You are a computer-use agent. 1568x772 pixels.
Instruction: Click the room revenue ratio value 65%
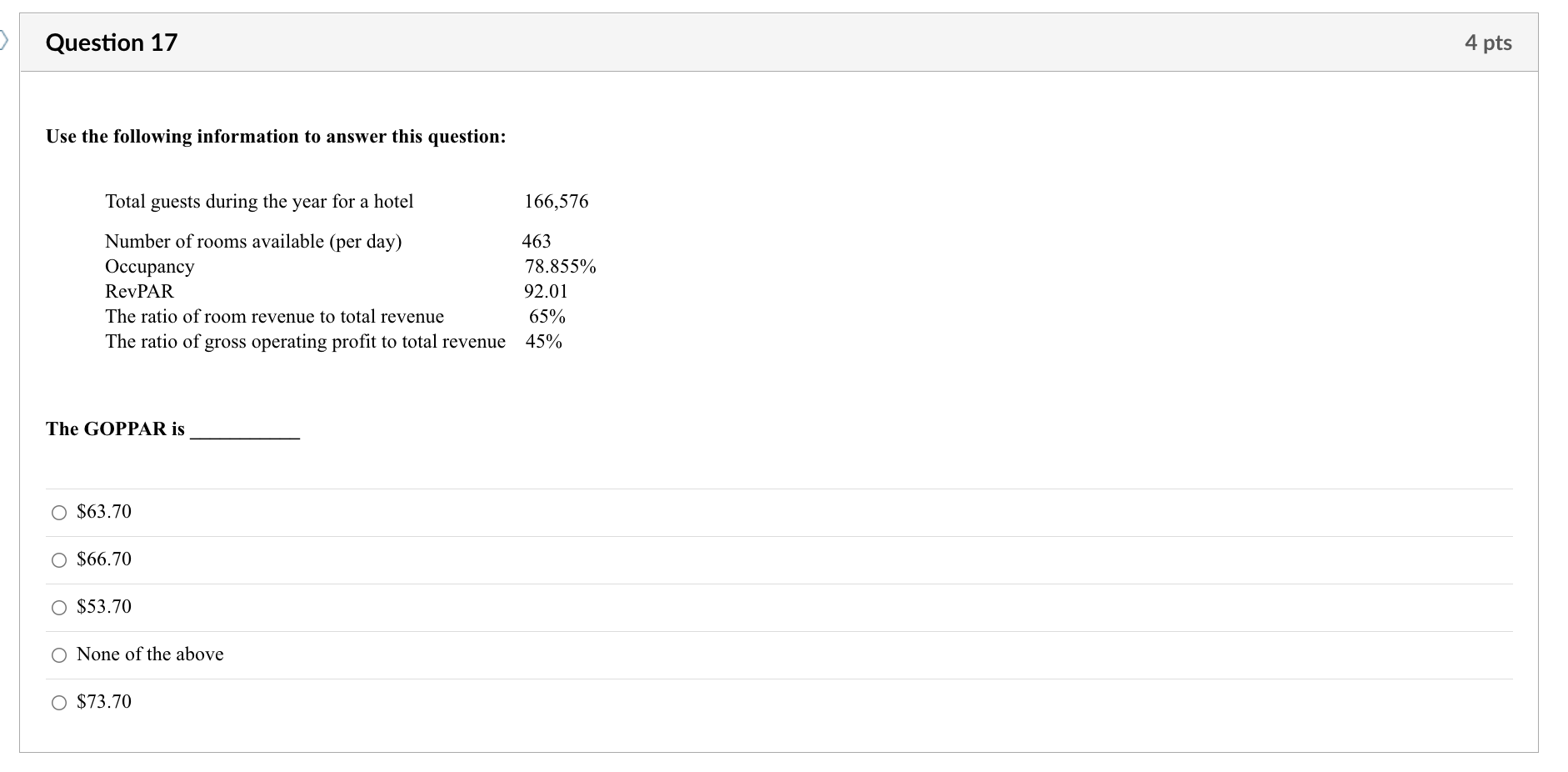tap(547, 317)
